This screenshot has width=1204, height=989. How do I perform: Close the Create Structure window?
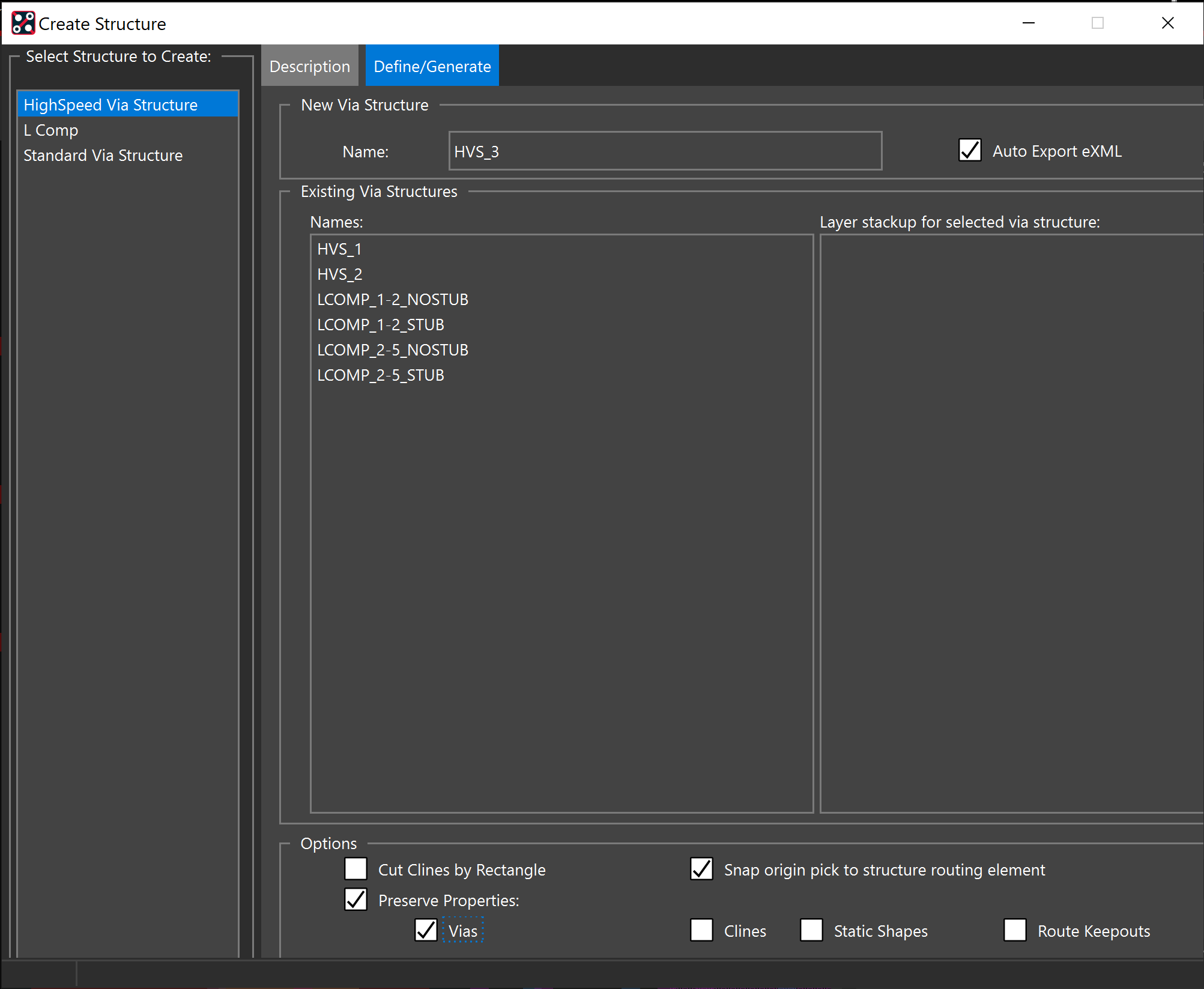tap(1167, 23)
